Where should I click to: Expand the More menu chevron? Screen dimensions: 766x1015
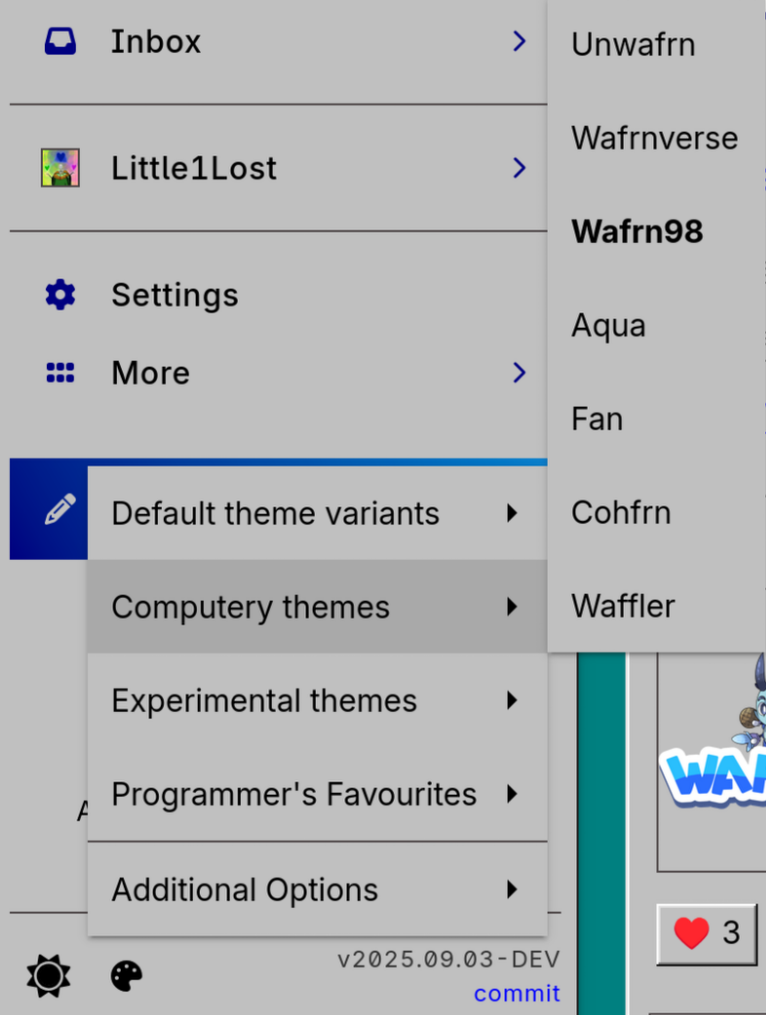(x=518, y=373)
